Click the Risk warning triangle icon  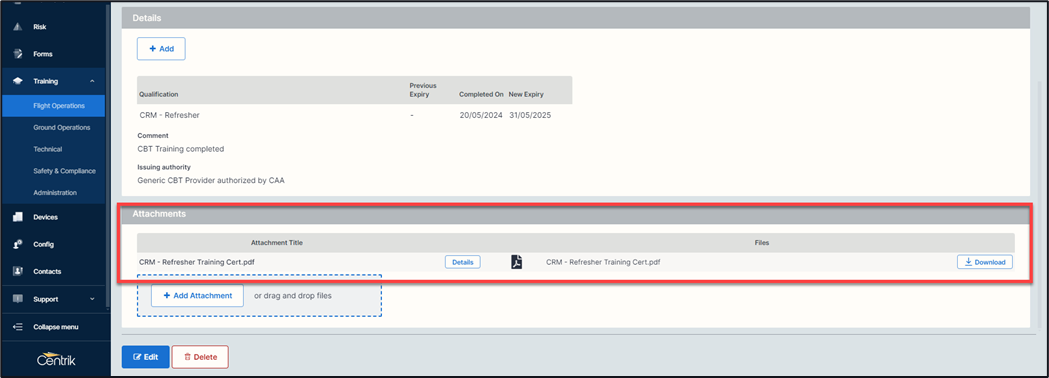pos(18,27)
